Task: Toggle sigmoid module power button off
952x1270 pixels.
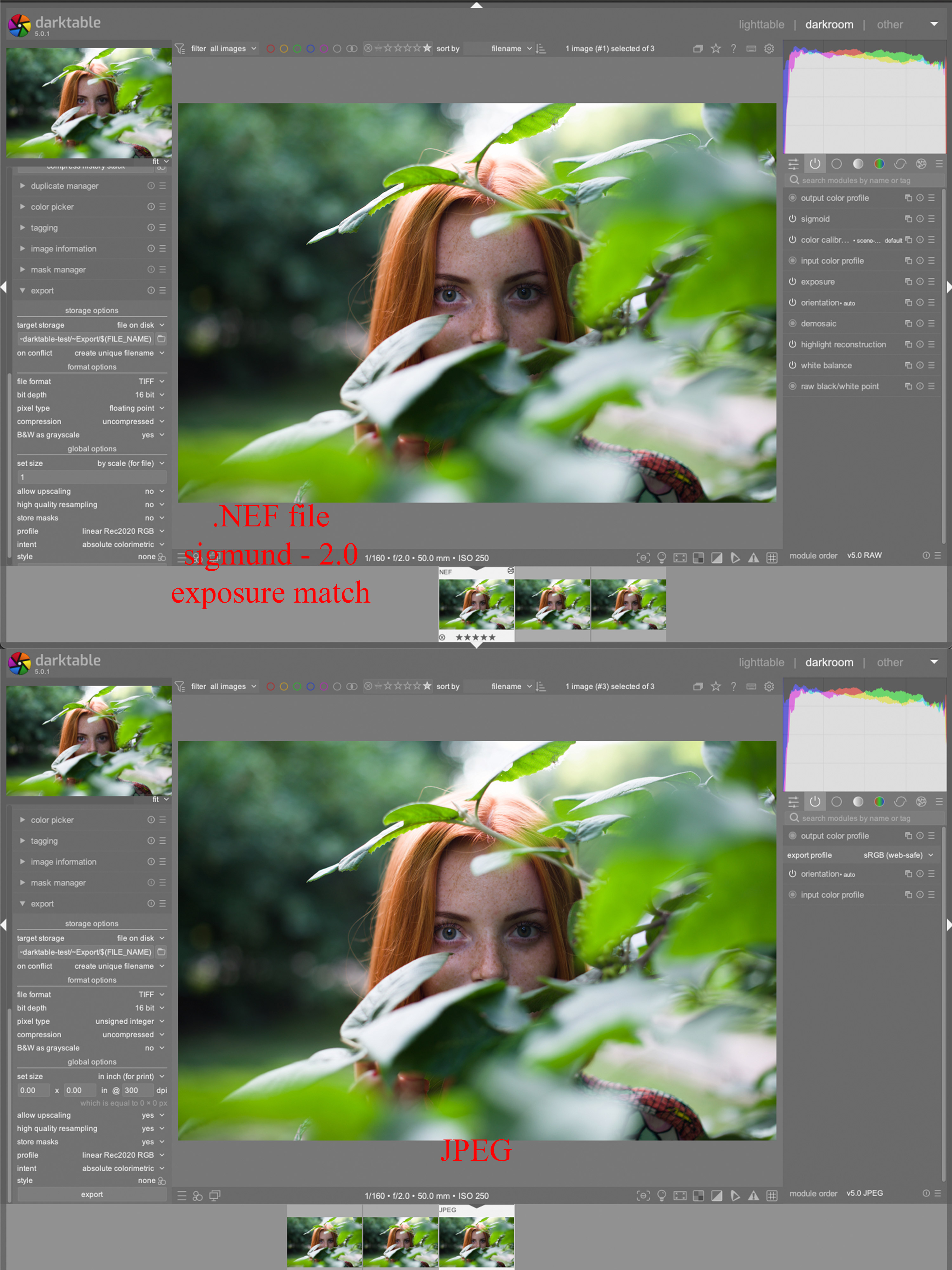Action: (x=792, y=219)
